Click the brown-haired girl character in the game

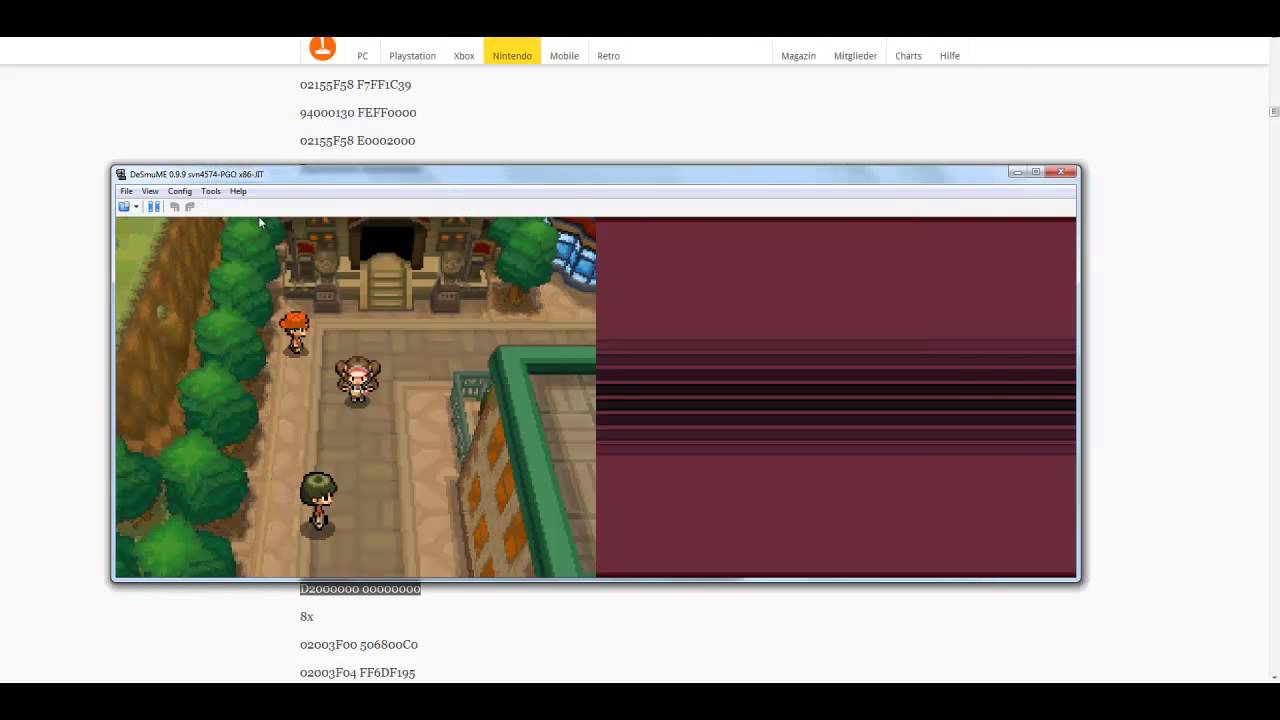click(357, 380)
